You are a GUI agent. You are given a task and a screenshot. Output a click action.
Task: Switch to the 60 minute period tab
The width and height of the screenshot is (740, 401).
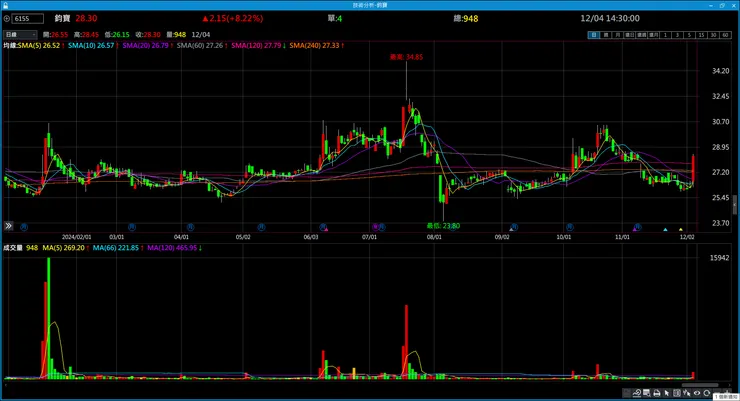725,35
